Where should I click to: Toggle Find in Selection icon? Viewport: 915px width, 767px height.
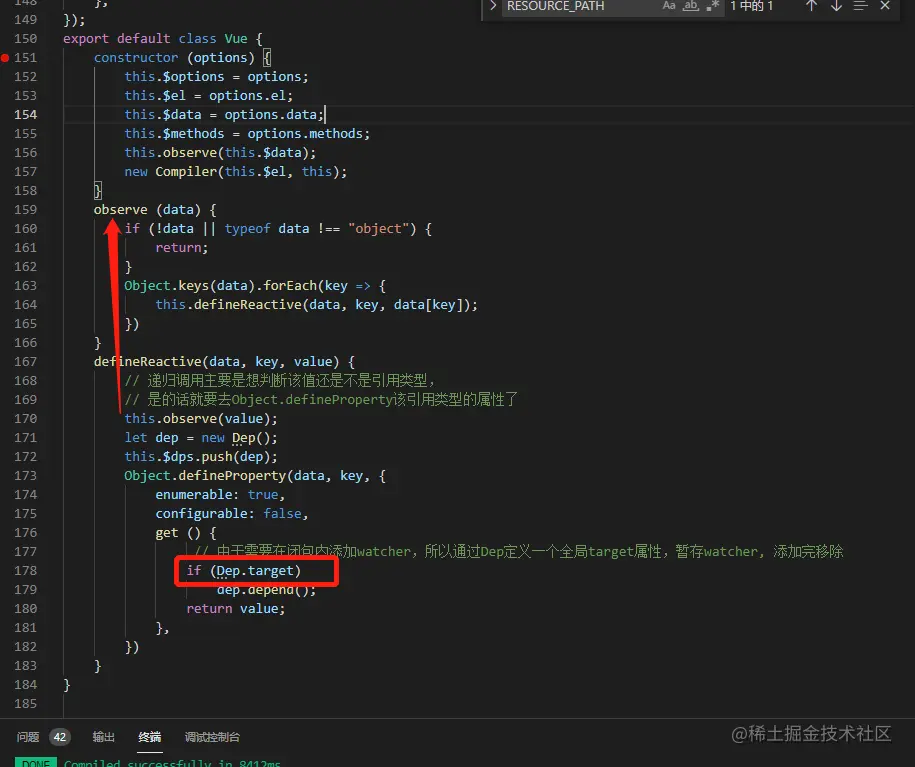click(x=861, y=6)
